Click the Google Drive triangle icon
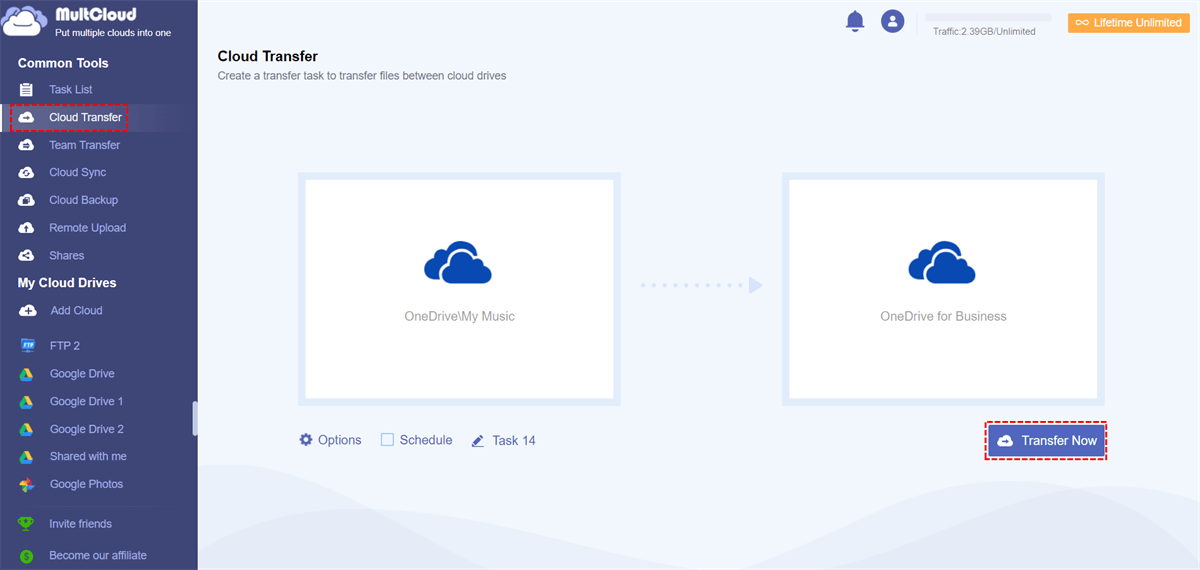 coord(28,374)
